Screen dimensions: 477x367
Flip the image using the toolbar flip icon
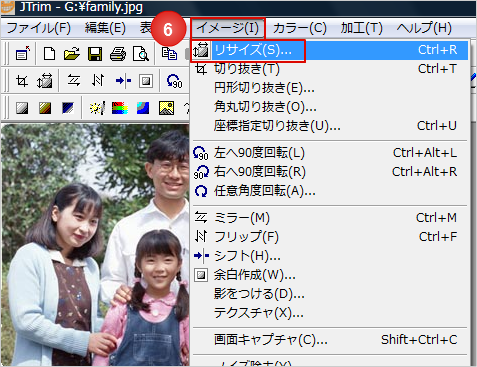[98, 81]
